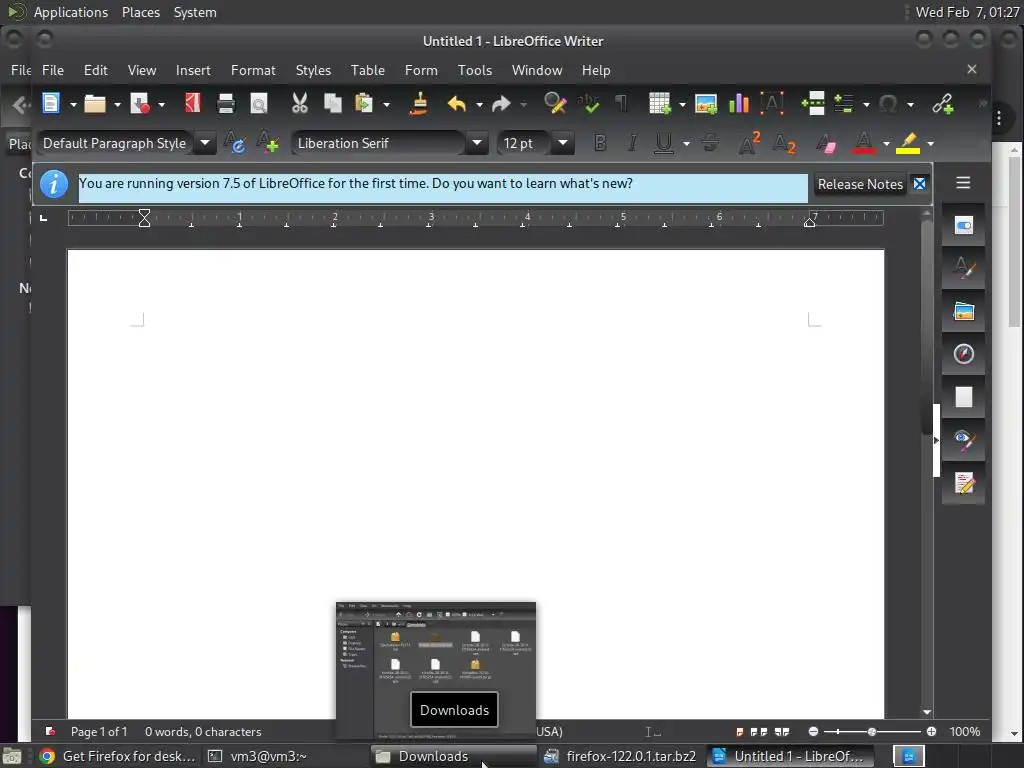Screen dimensions: 1024x768
Task: Expand the font size dropdown
Action: point(563,143)
